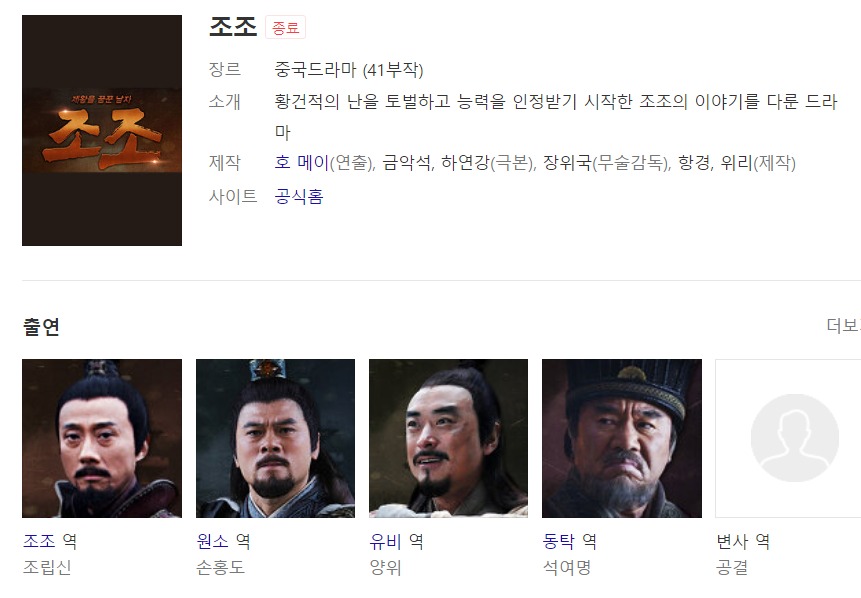Click actor name 조립신

click(x=47, y=567)
